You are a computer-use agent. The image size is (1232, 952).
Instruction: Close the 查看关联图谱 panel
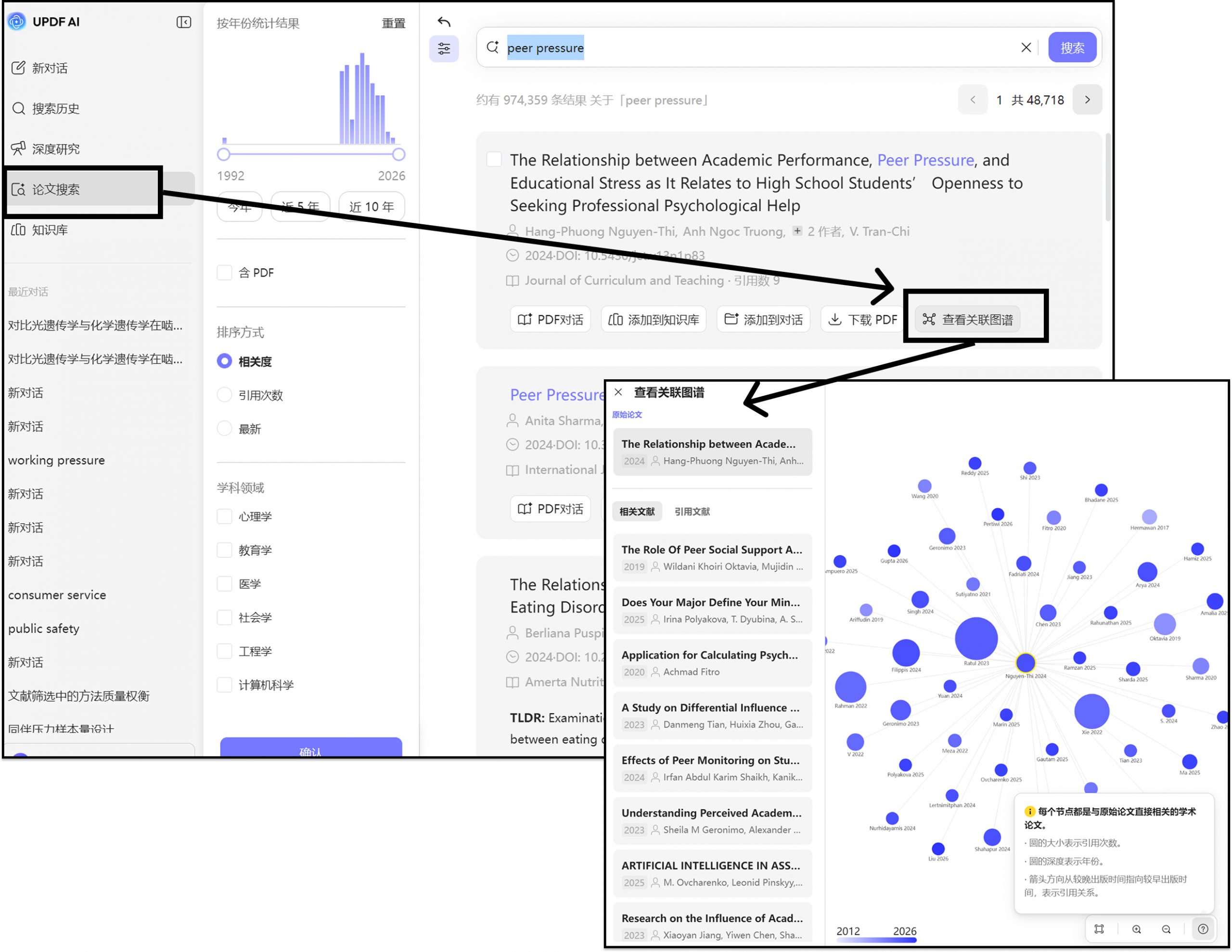click(x=618, y=392)
